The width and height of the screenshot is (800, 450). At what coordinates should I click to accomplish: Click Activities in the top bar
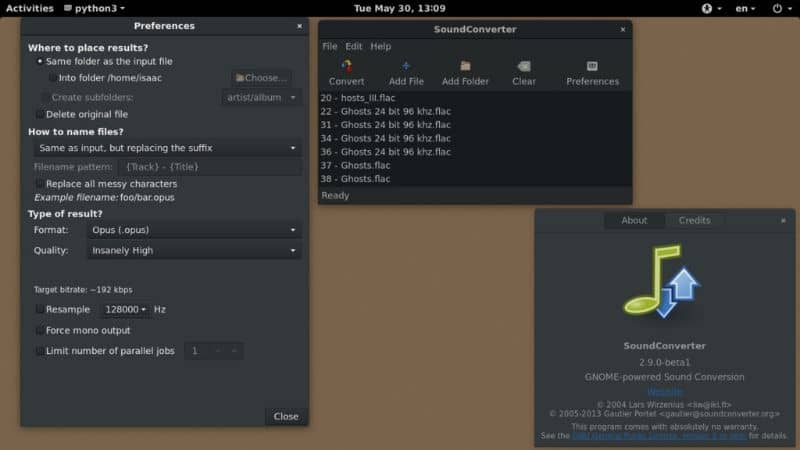(30, 8)
